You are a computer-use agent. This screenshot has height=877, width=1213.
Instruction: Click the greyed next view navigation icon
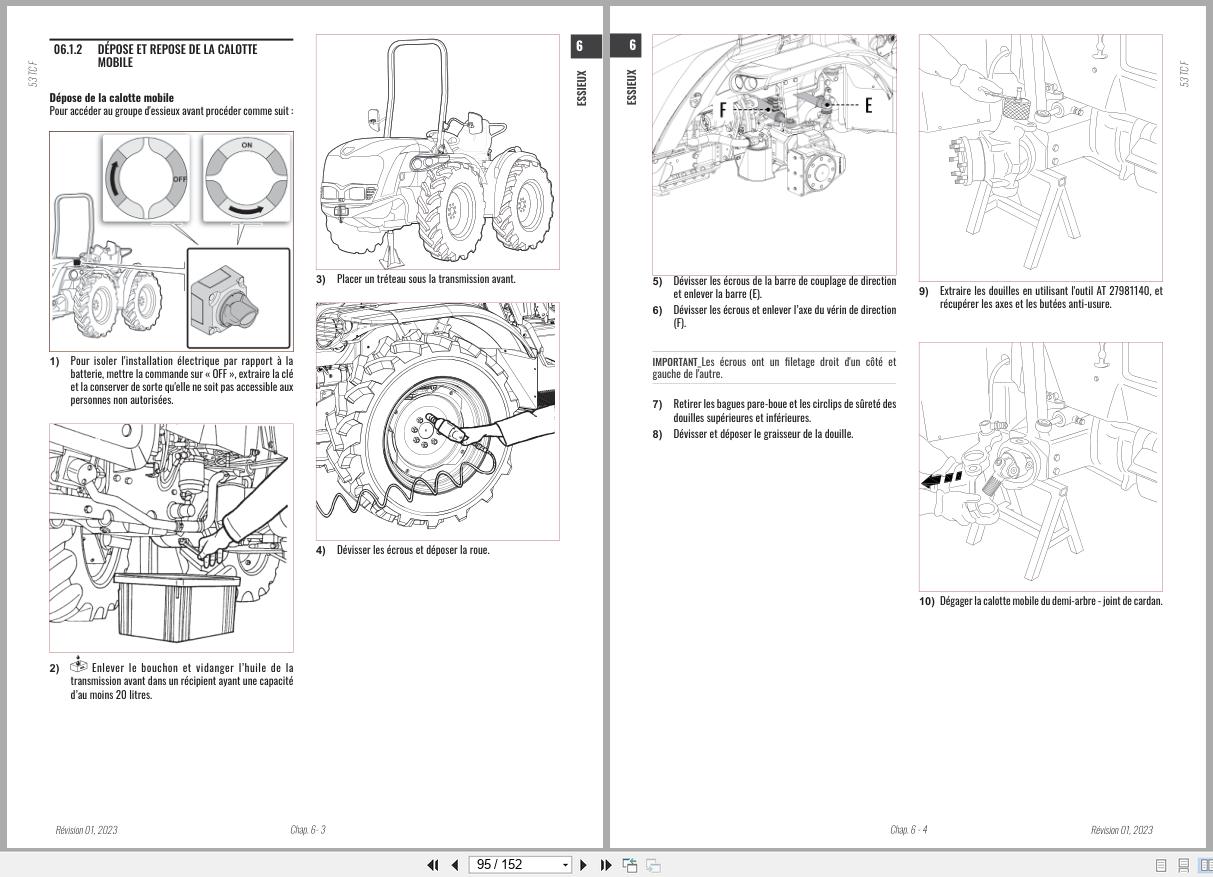(x=653, y=865)
